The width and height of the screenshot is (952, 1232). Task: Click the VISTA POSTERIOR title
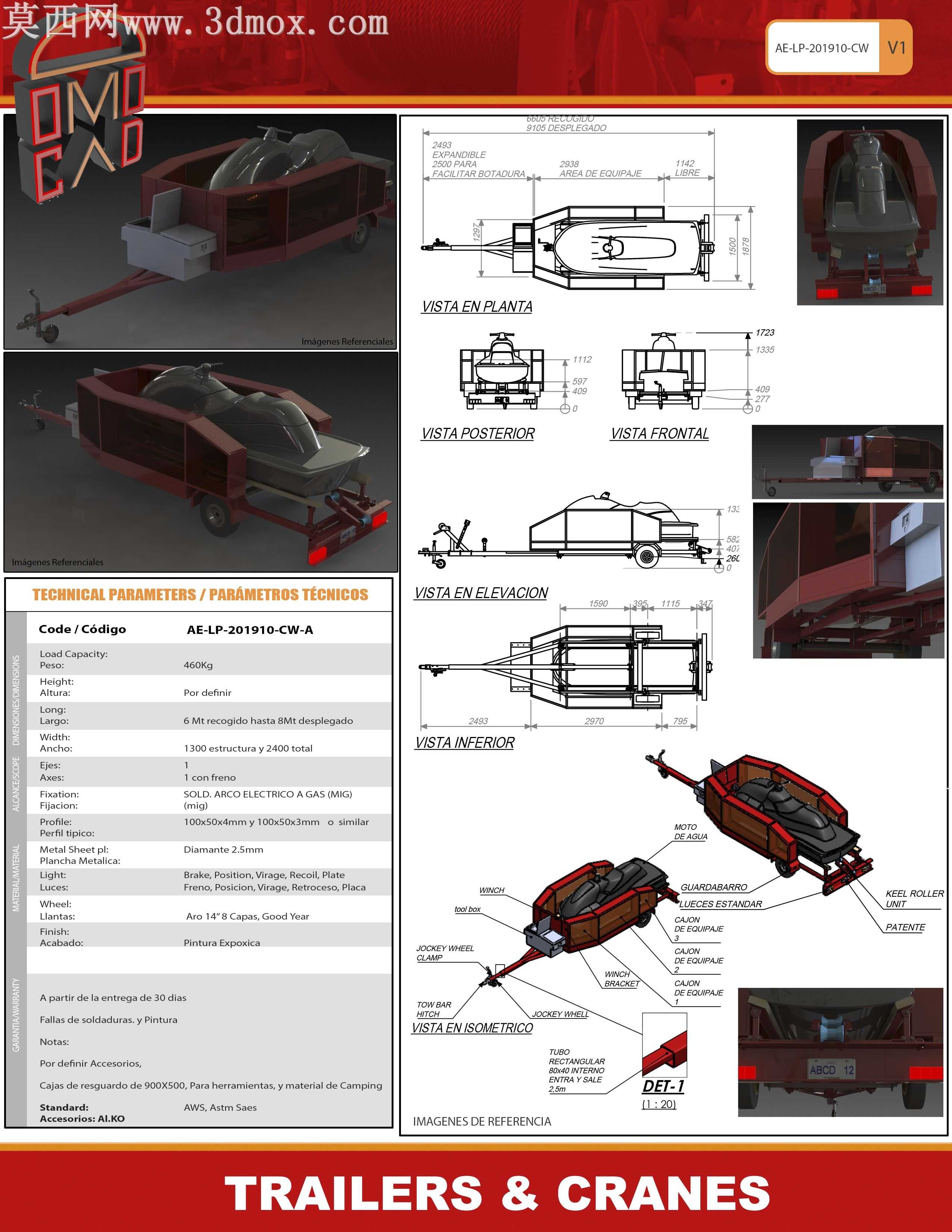point(478,434)
